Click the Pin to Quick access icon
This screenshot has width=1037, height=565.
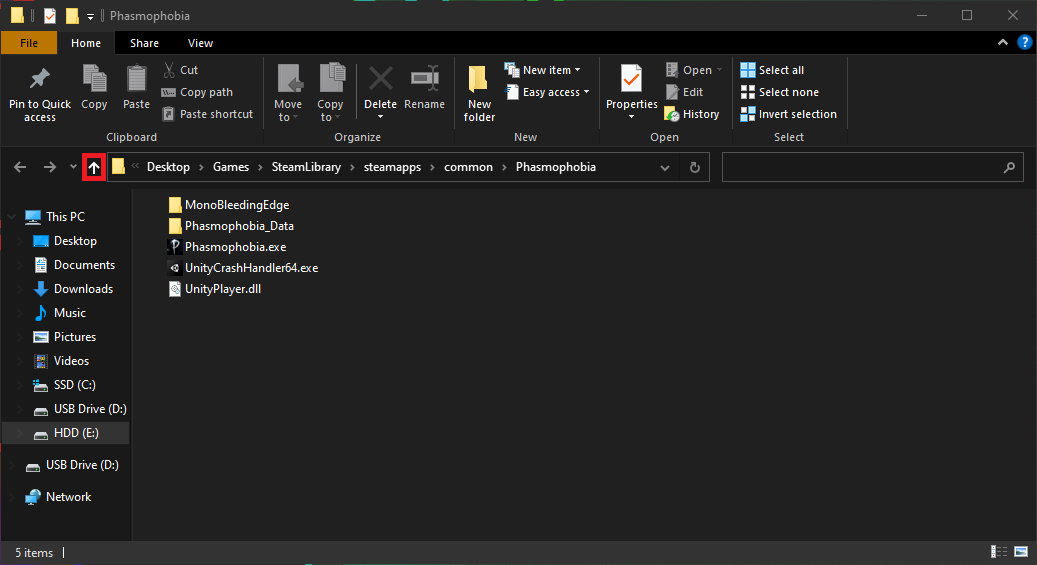tap(39, 79)
